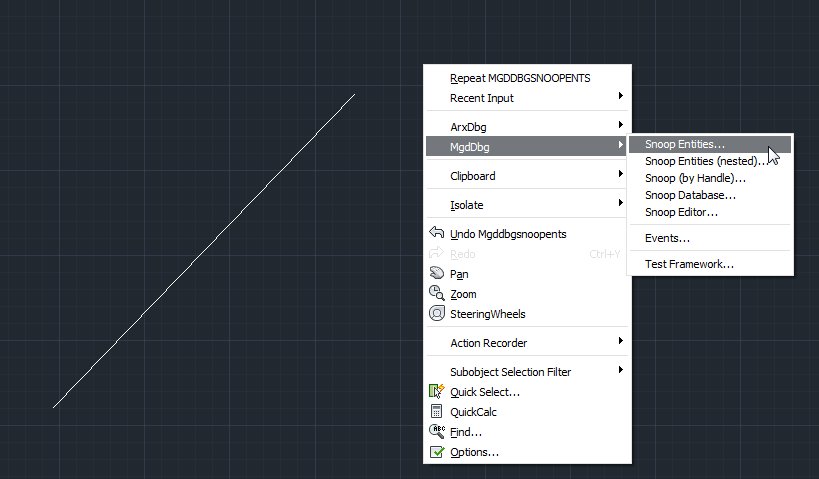Expand the MgdDbg submenu arrow
Image resolution: width=819 pixels, height=479 pixels.
point(621,145)
